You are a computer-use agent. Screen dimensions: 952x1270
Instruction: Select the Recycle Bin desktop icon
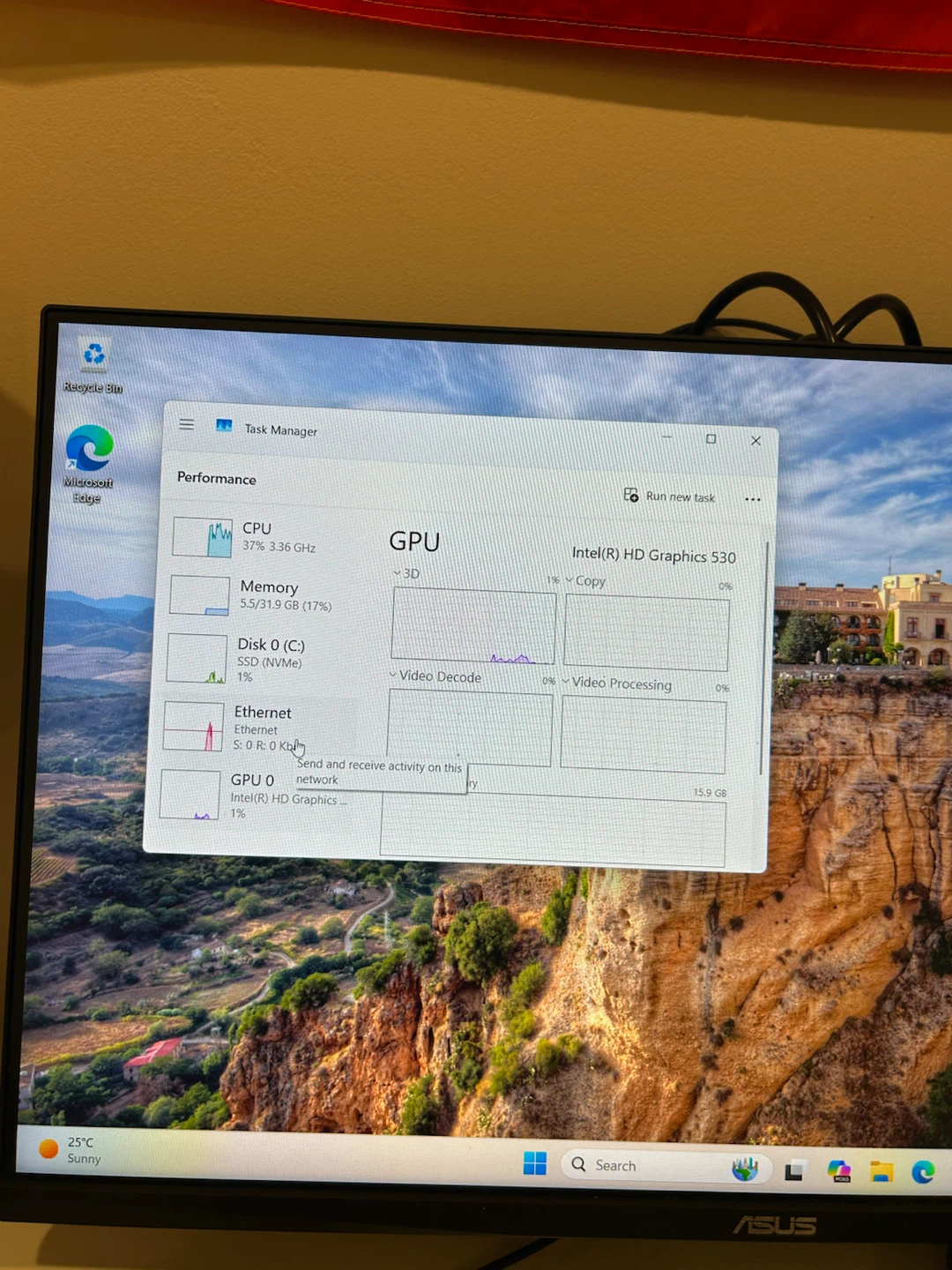pyautogui.click(x=93, y=366)
